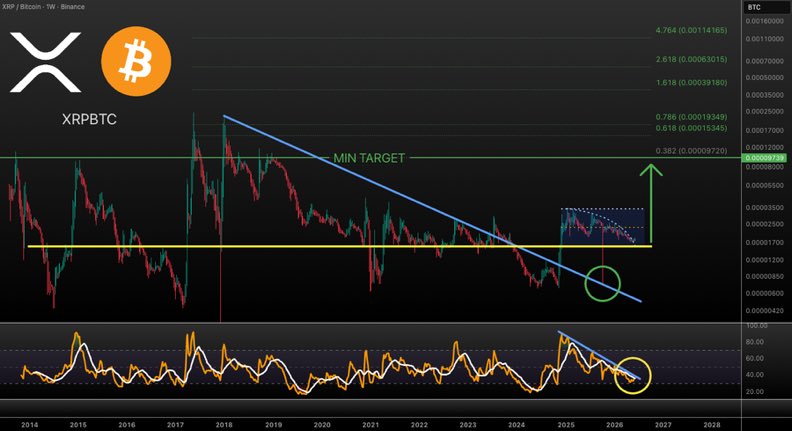Select Fib level "4.764 (0.00114165)"
Image resolution: width=792 pixels, height=431 pixels.
(x=691, y=30)
